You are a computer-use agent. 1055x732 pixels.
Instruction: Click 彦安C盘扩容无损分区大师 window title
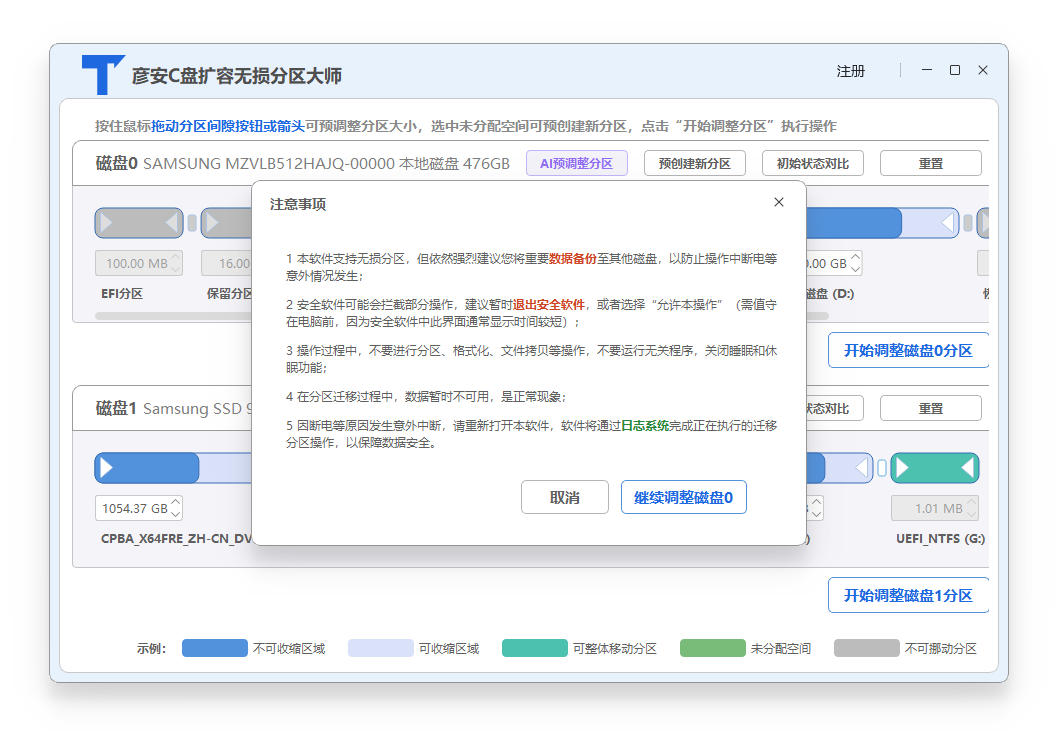coord(237,75)
